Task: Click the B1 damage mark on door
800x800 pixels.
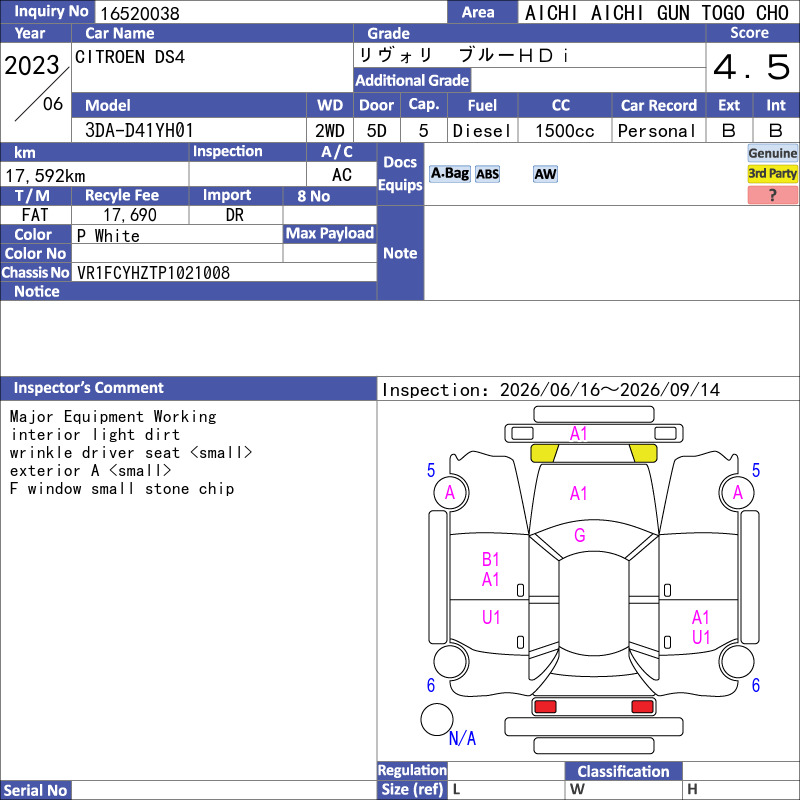Action: tap(490, 560)
